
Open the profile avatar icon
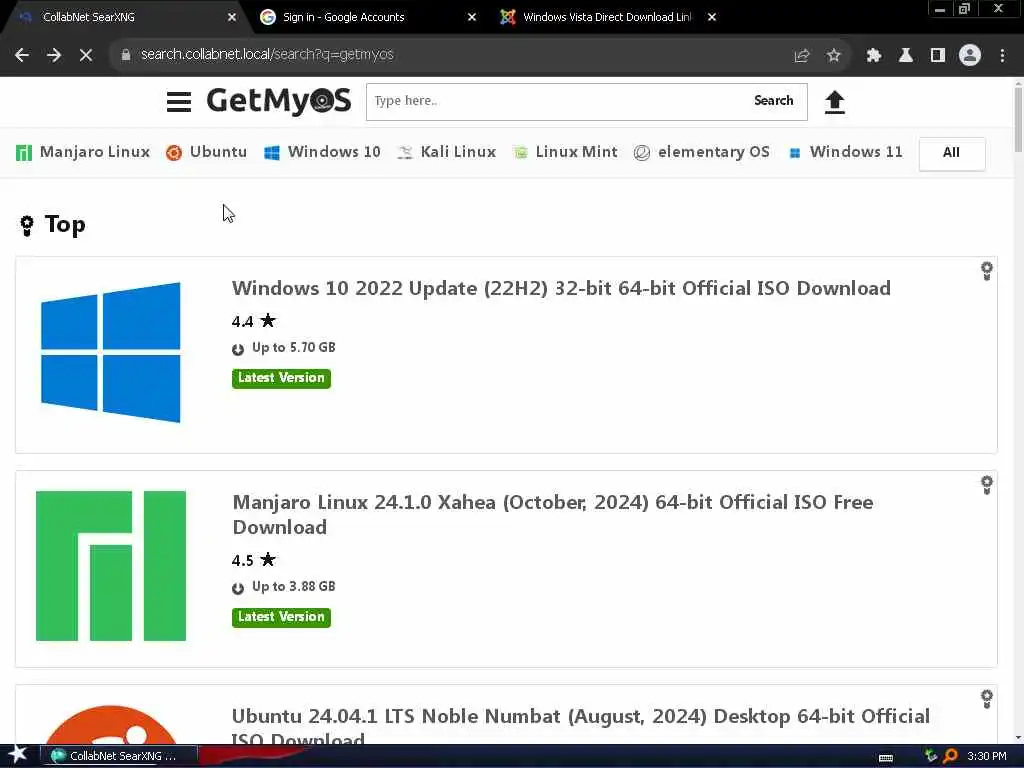(x=970, y=55)
